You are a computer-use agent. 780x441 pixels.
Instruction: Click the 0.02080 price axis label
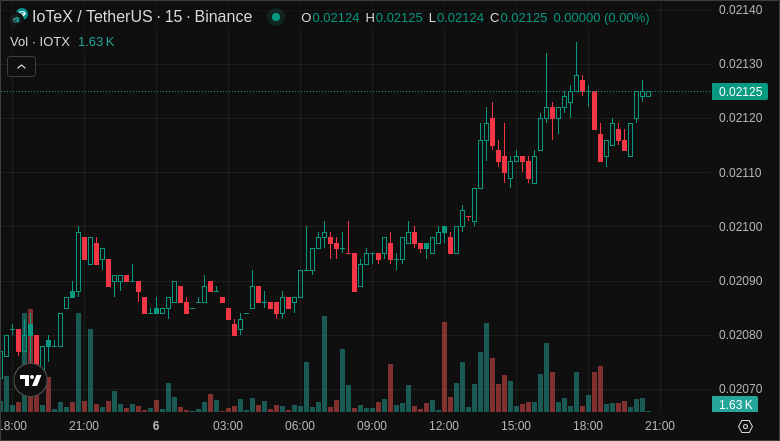click(x=740, y=335)
